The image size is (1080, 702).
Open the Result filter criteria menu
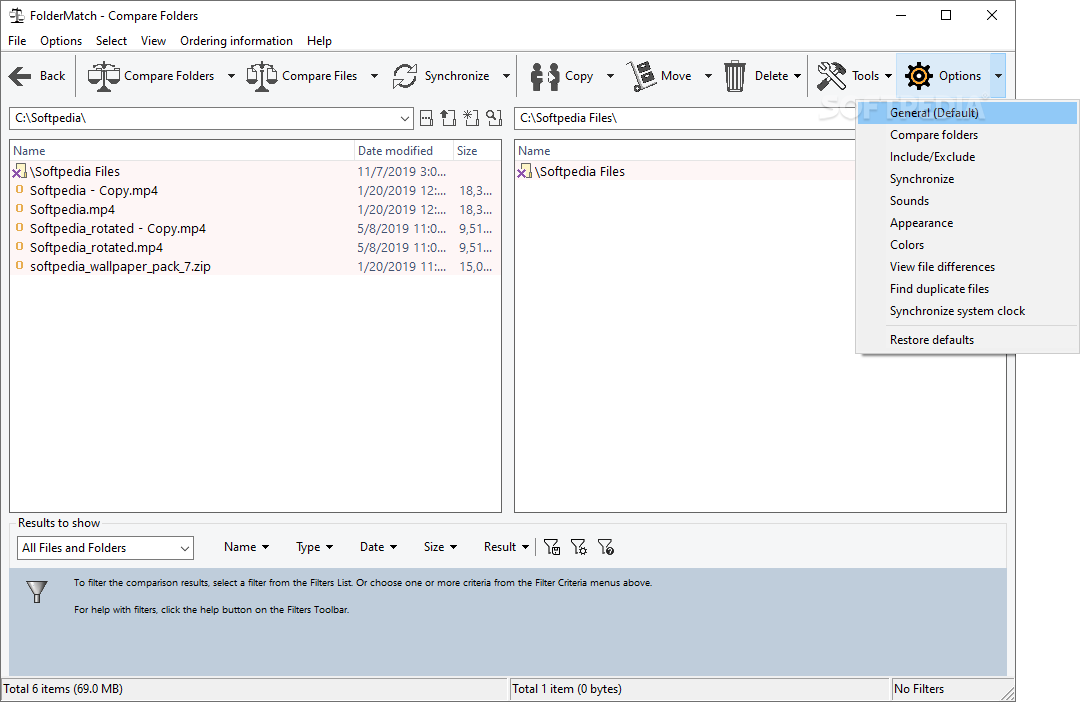point(506,547)
